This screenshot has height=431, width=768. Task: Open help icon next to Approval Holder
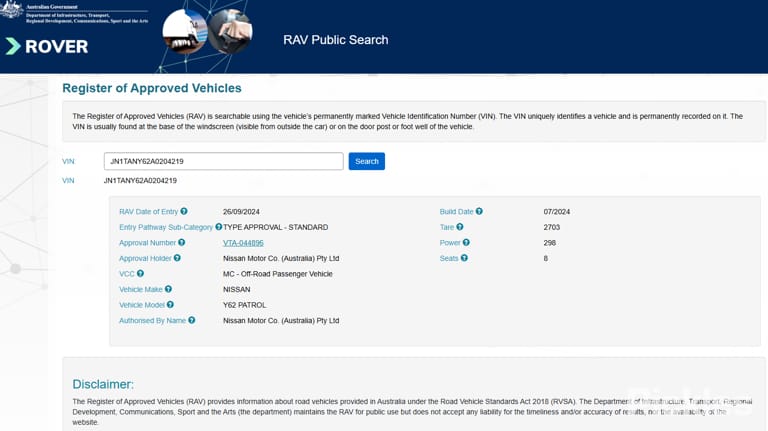[177, 258]
